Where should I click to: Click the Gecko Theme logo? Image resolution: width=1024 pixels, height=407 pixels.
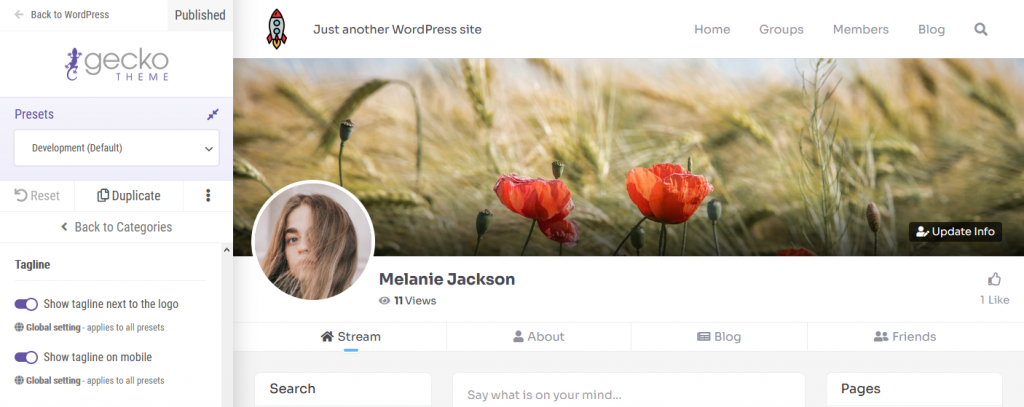tap(117, 64)
